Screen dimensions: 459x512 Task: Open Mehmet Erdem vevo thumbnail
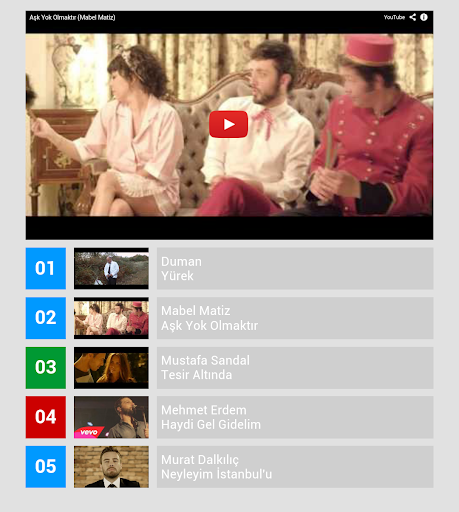pos(111,417)
